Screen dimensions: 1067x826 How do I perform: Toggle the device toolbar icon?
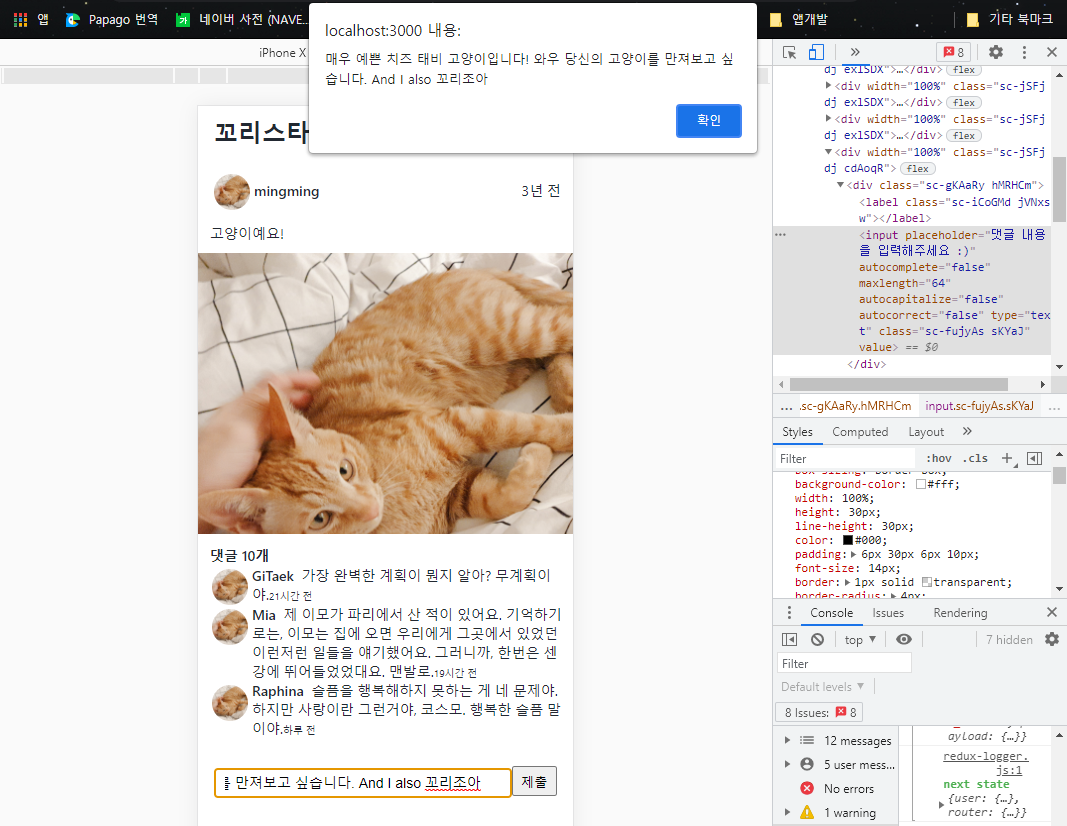pyautogui.click(x=816, y=52)
